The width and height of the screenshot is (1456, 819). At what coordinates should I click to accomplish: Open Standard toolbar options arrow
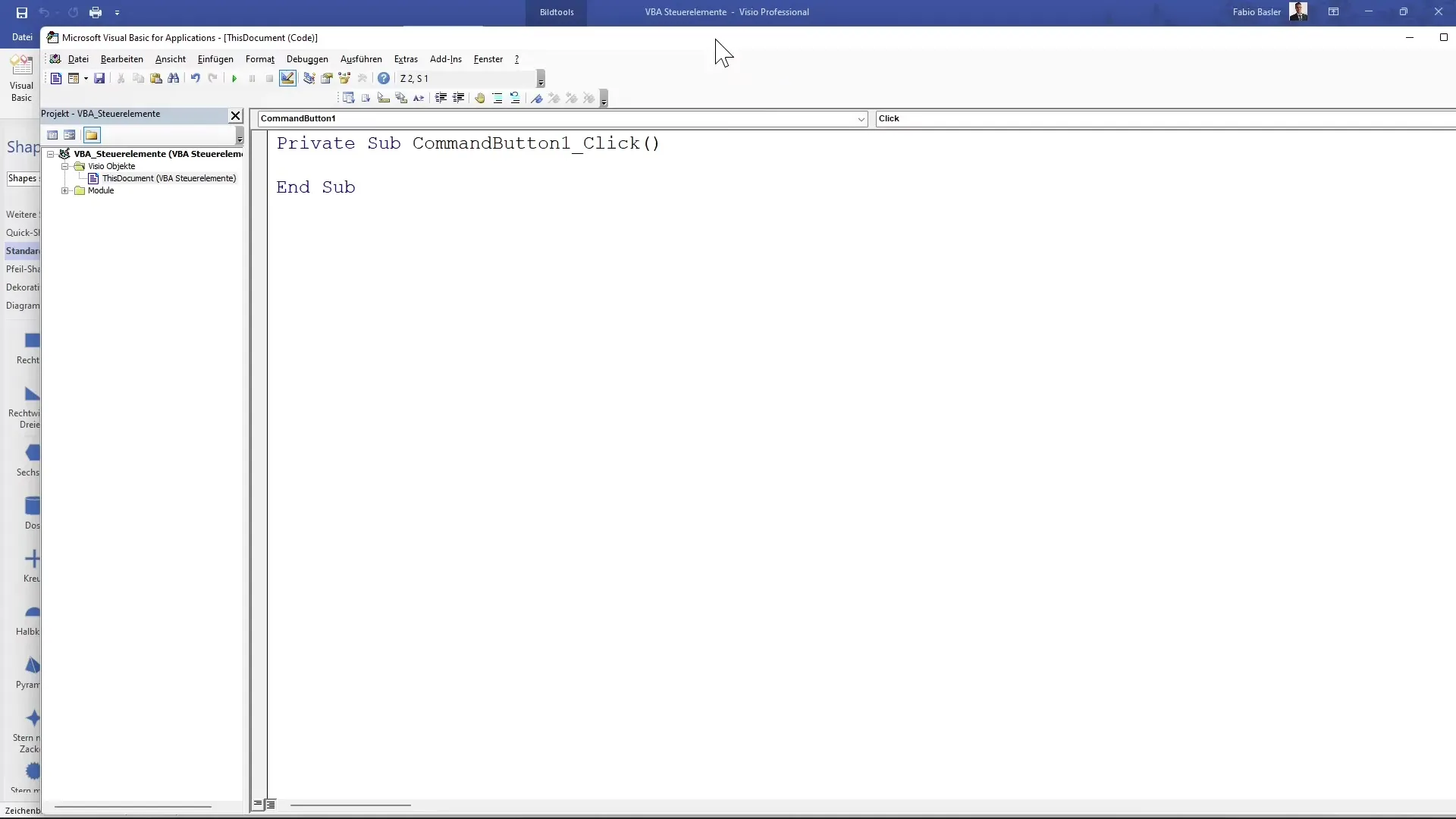[x=541, y=79]
